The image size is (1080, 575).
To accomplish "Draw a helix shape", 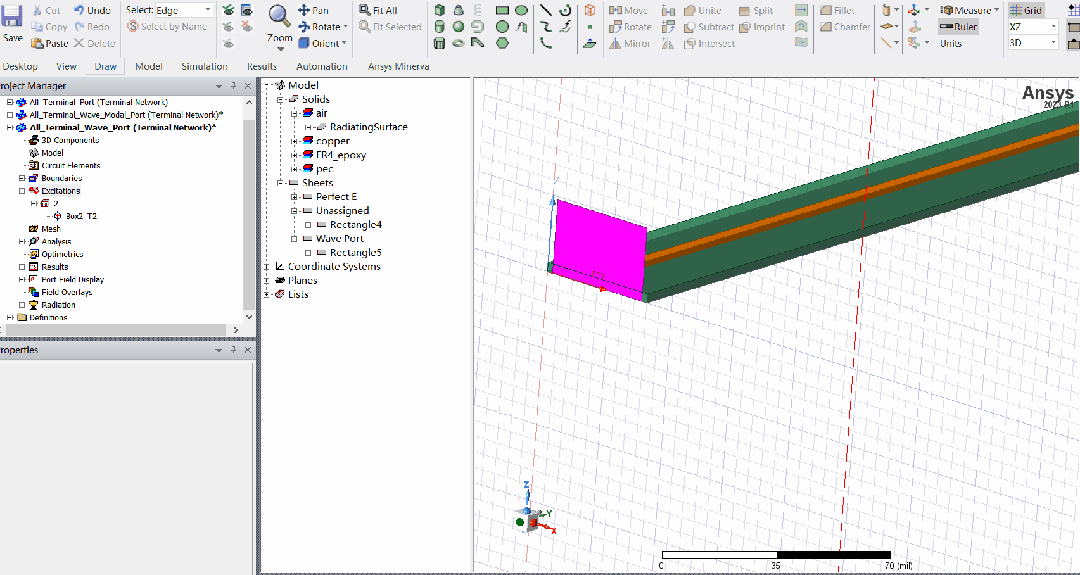I will (x=477, y=10).
